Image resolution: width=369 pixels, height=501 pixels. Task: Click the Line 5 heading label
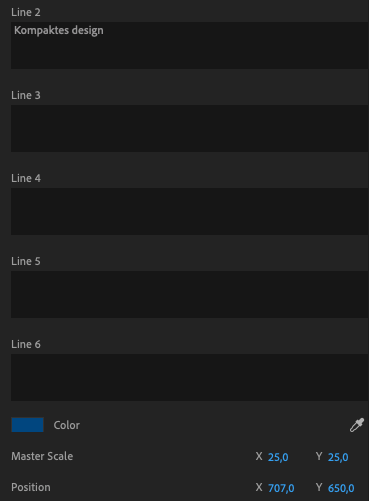[26, 261]
